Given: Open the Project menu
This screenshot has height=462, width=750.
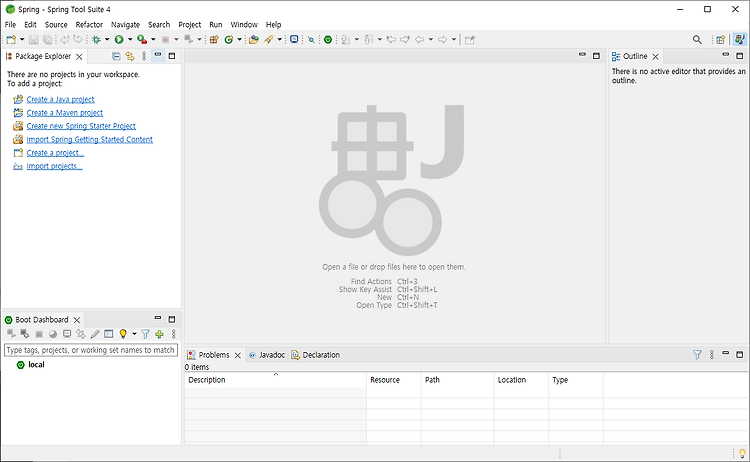Looking at the screenshot, I should [189, 24].
